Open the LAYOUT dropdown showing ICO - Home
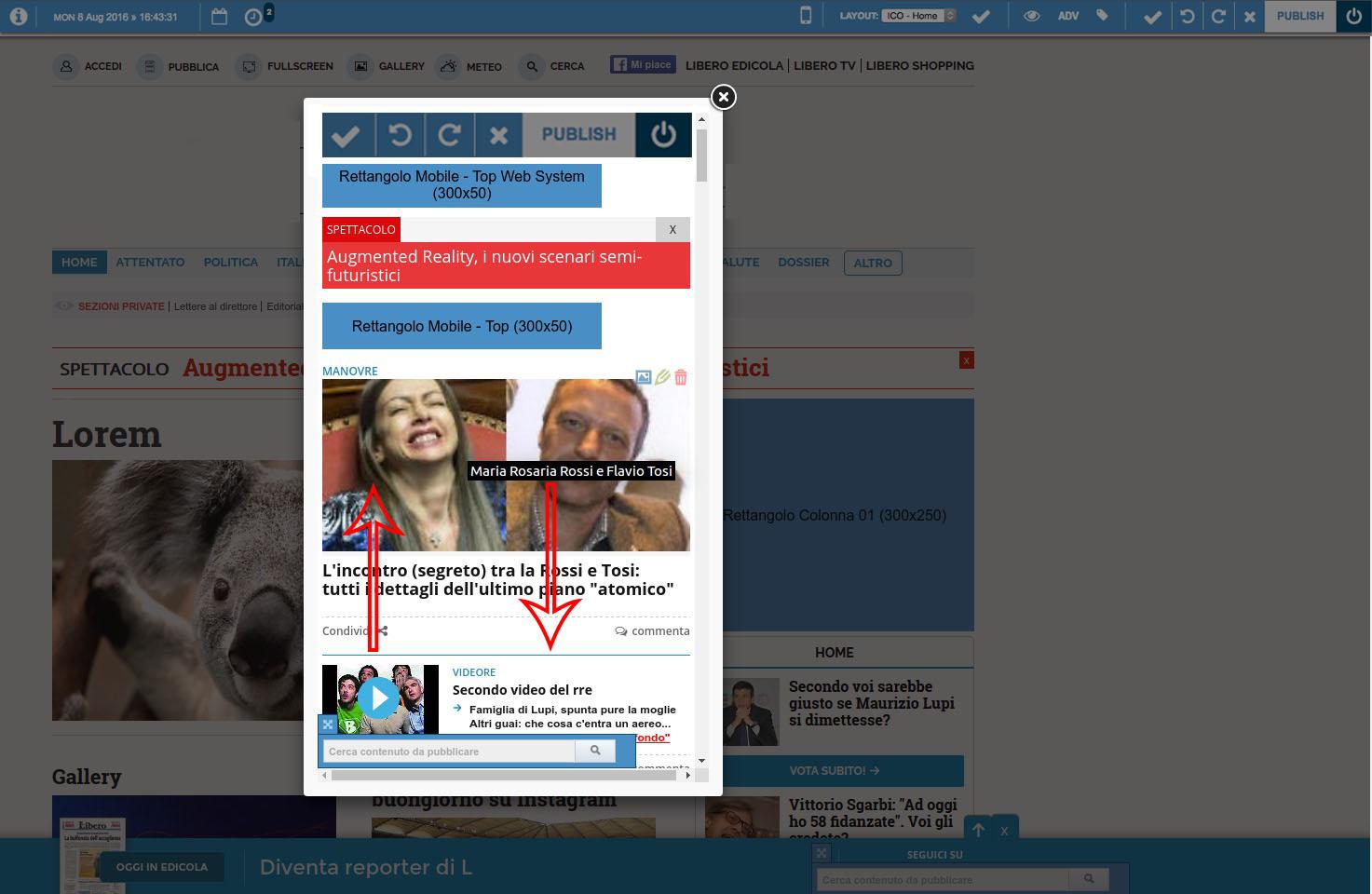The width and height of the screenshot is (1372, 894). tap(918, 16)
